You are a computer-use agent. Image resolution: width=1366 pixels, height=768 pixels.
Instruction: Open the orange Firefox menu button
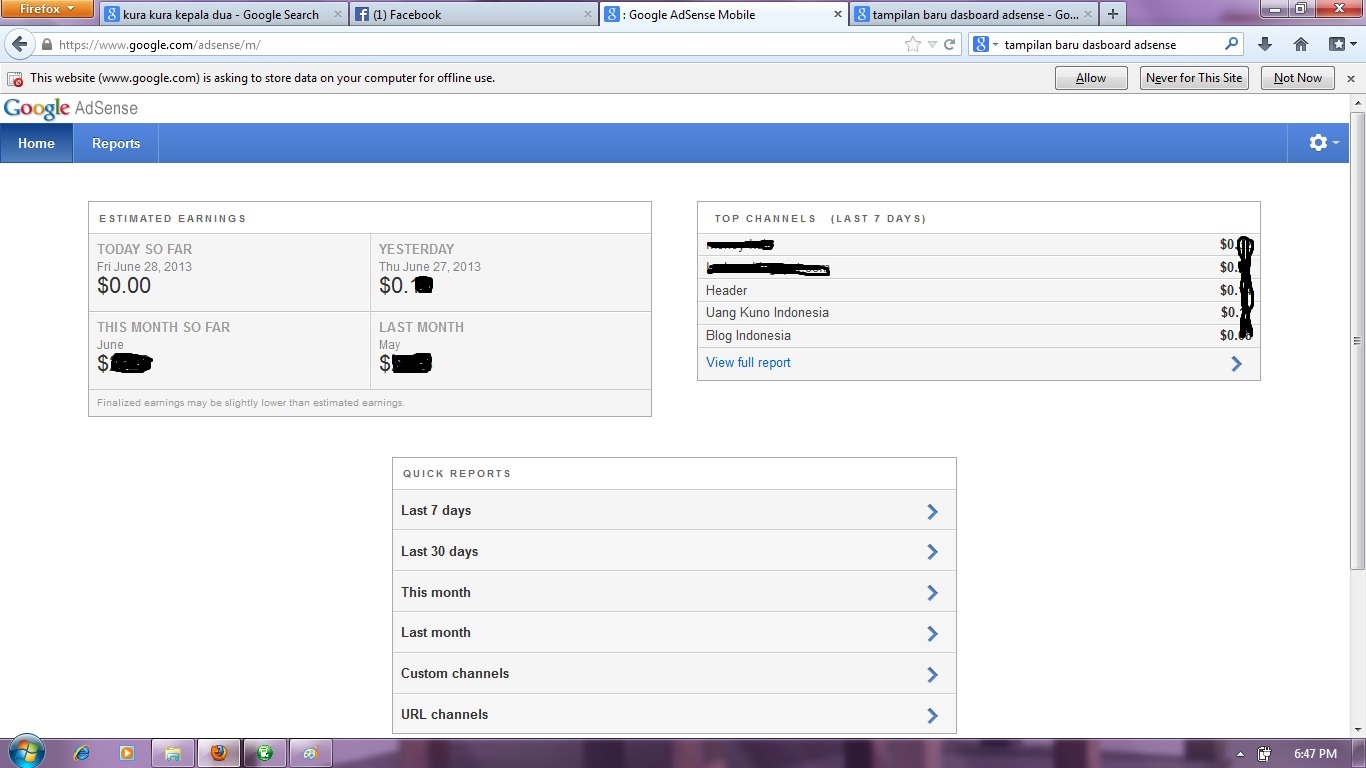click(46, 9)
